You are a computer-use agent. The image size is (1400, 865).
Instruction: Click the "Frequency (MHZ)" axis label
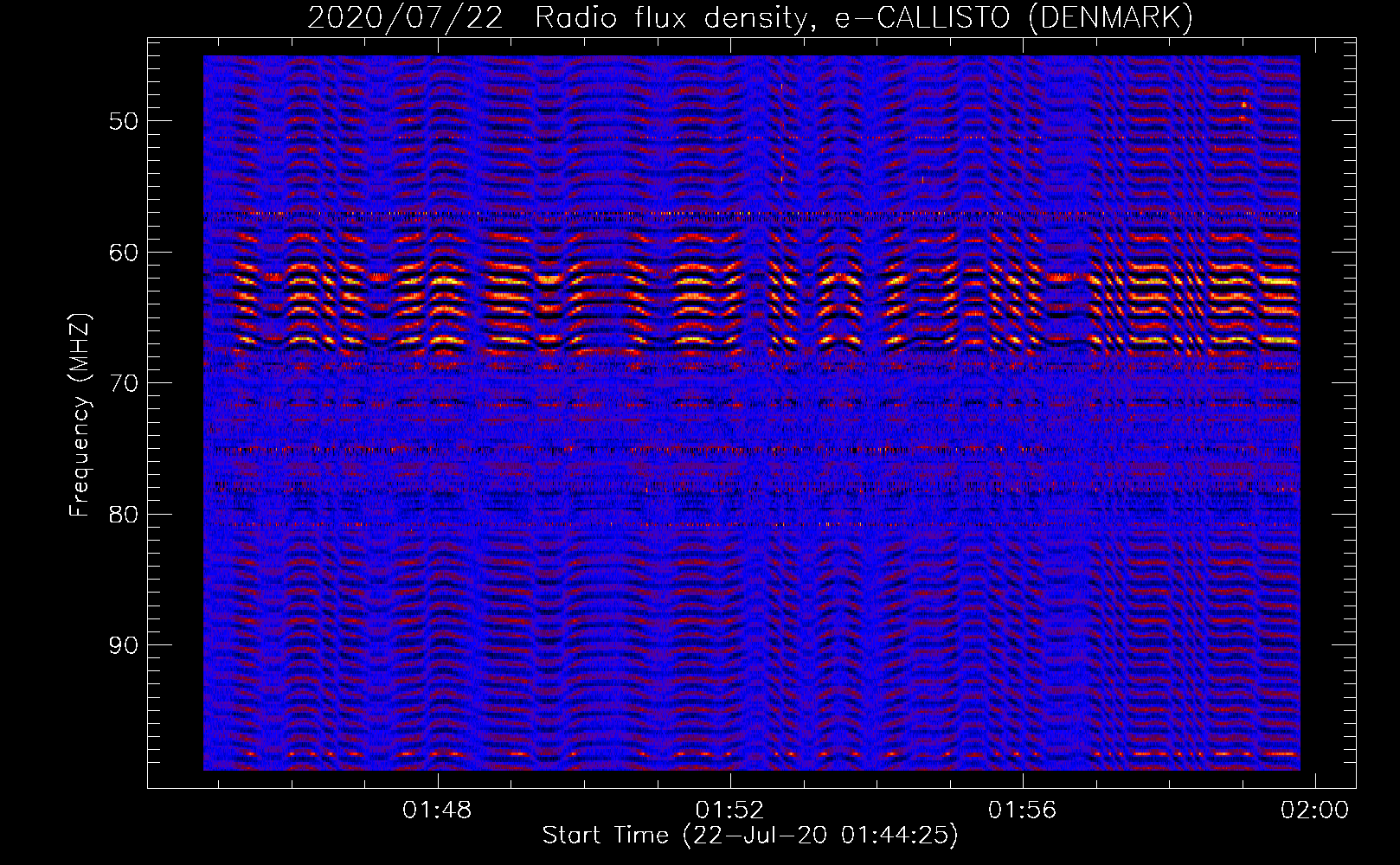click(x=80, y=416)
